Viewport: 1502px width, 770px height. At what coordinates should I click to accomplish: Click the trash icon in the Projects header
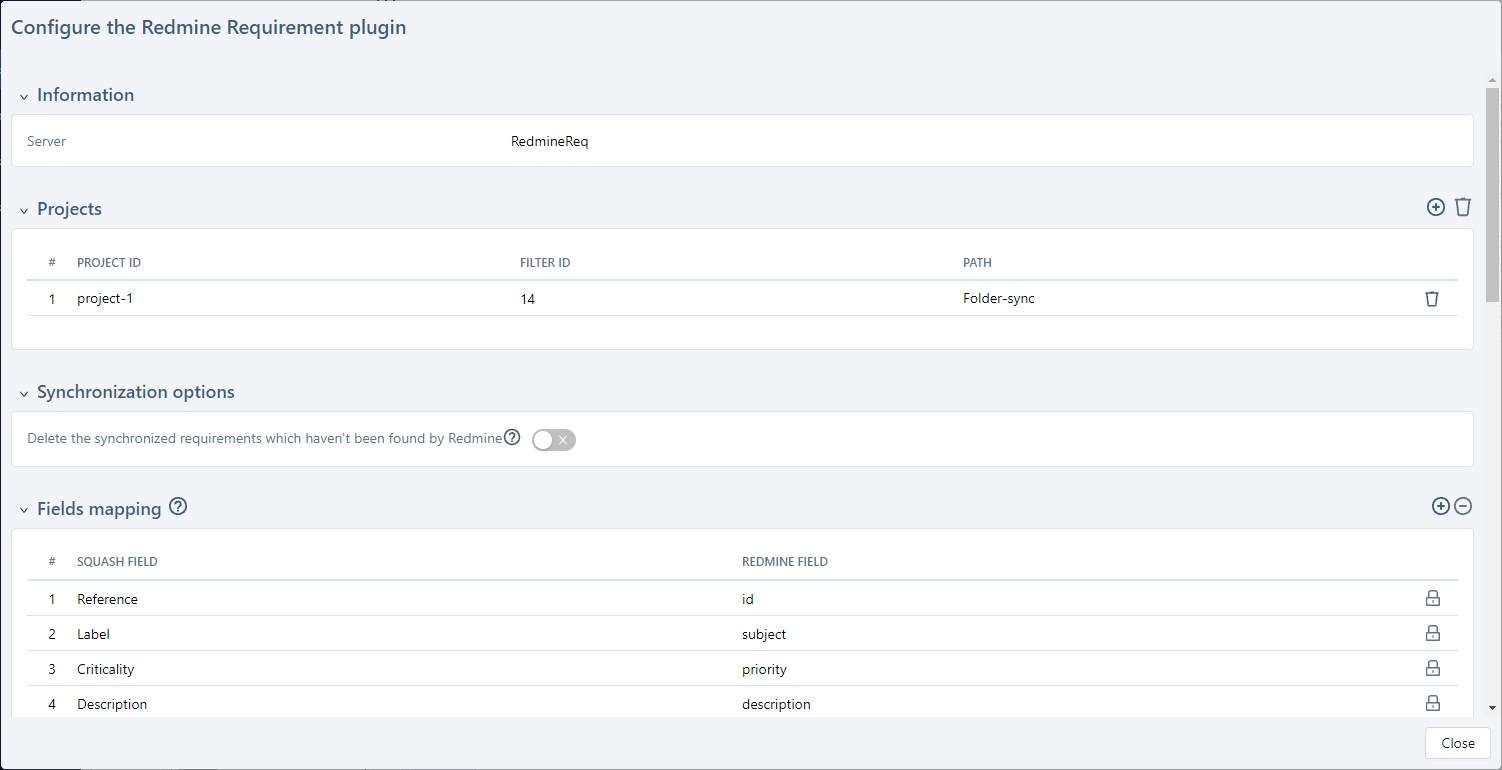pyautogui.click(x=1463, y=207)
